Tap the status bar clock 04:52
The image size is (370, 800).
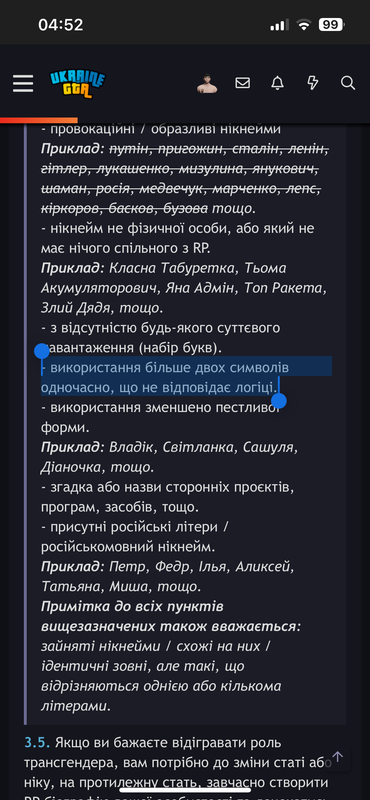[x=61, y=24]
